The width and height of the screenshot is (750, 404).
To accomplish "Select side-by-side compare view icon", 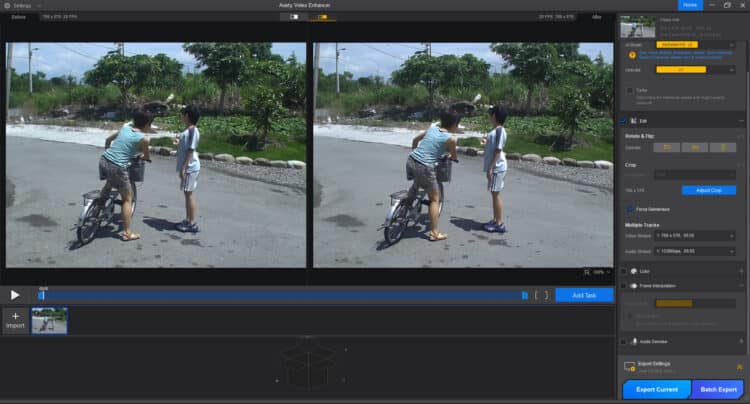I will click(x=324, y=17).
